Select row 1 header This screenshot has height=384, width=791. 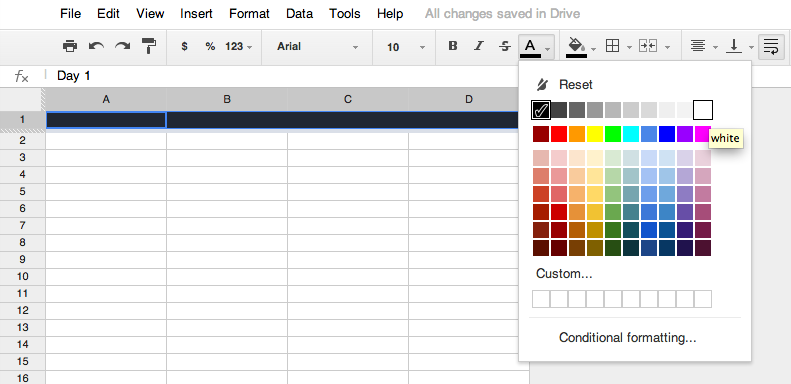(x=22, y=120)
